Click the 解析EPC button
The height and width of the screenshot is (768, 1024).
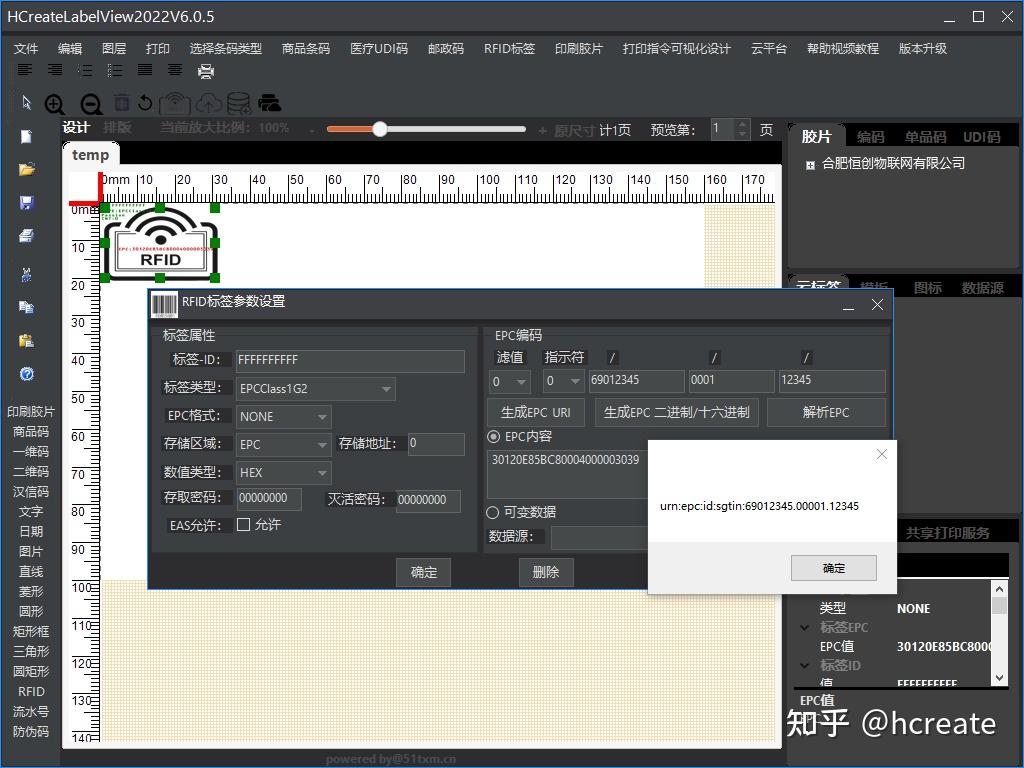pos(826,411)
